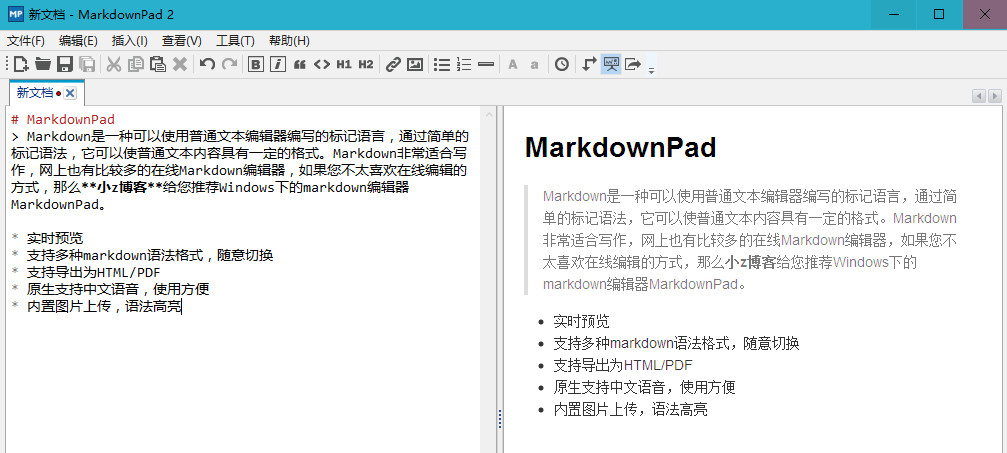Viewport: 1007px width, 453px height.
Task: Save the document with the floppy icon
Action: coord(65,64)
